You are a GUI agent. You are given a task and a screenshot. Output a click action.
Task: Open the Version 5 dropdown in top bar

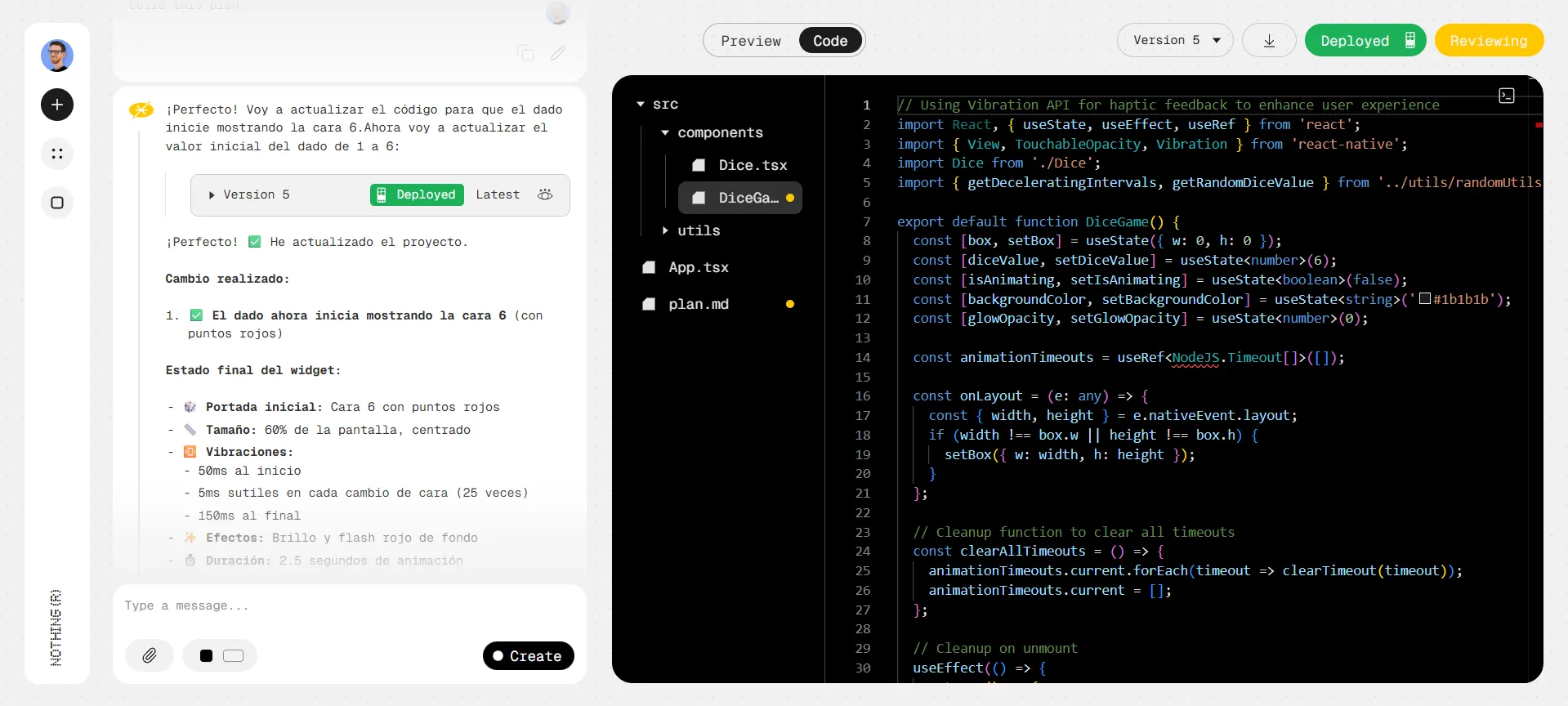[x=1175, y=41]
